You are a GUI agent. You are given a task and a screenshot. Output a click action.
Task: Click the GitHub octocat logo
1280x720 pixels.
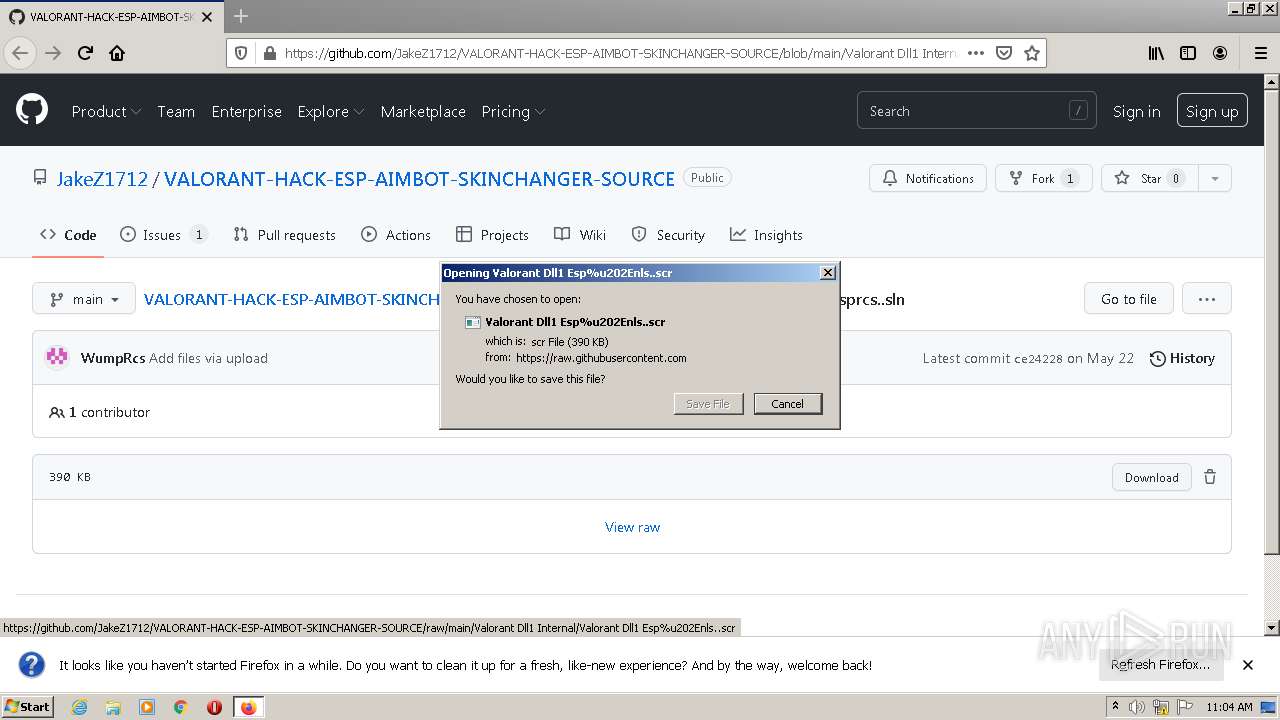click(x=32, y=109)
